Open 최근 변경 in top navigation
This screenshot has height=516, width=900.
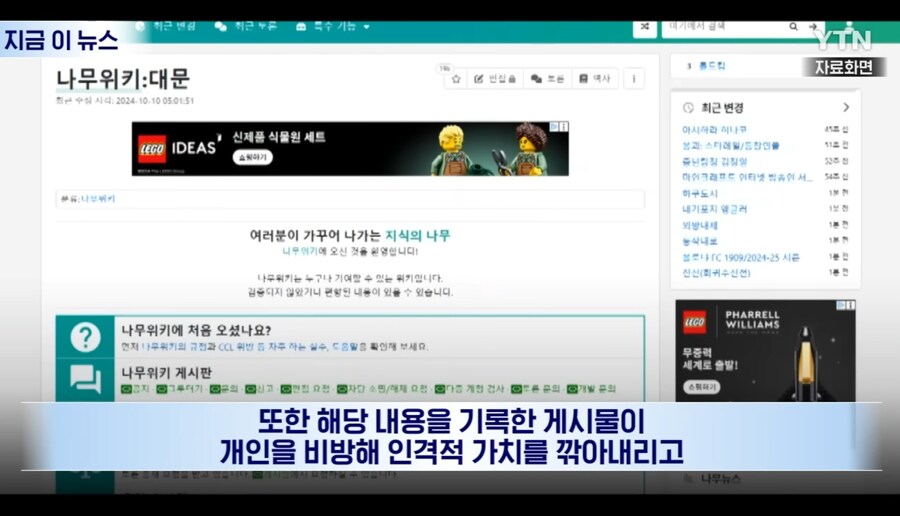click(x=166, y=26)
